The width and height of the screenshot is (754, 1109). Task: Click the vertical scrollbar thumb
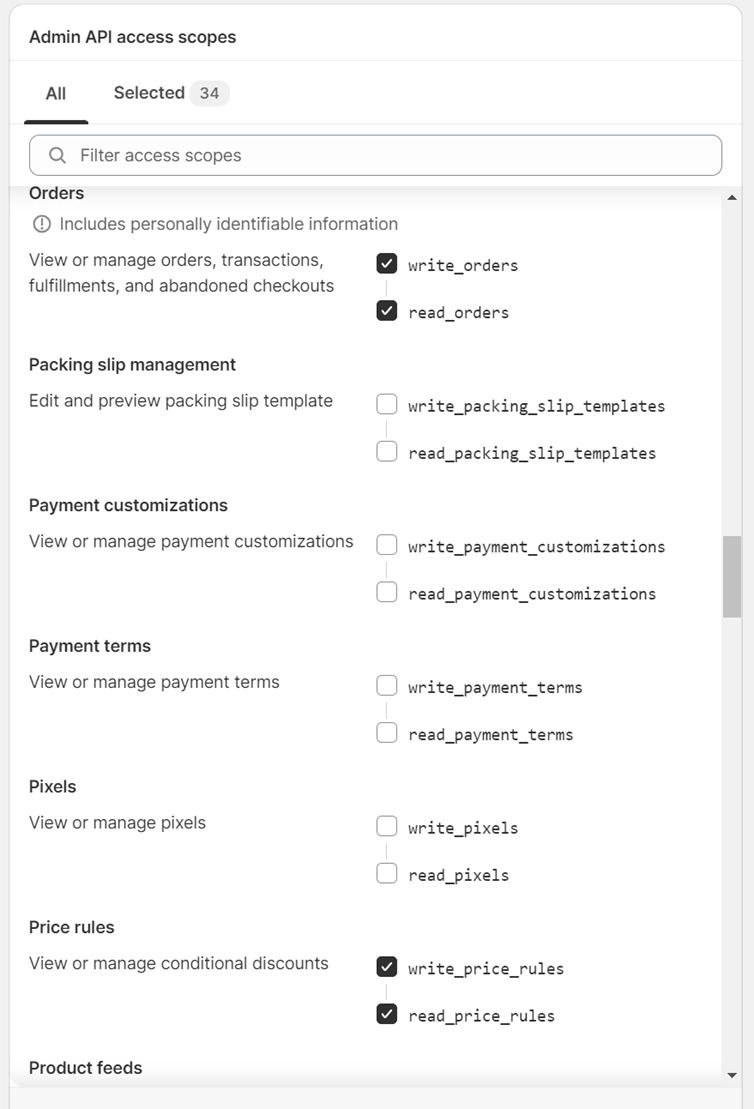point(732,576)
